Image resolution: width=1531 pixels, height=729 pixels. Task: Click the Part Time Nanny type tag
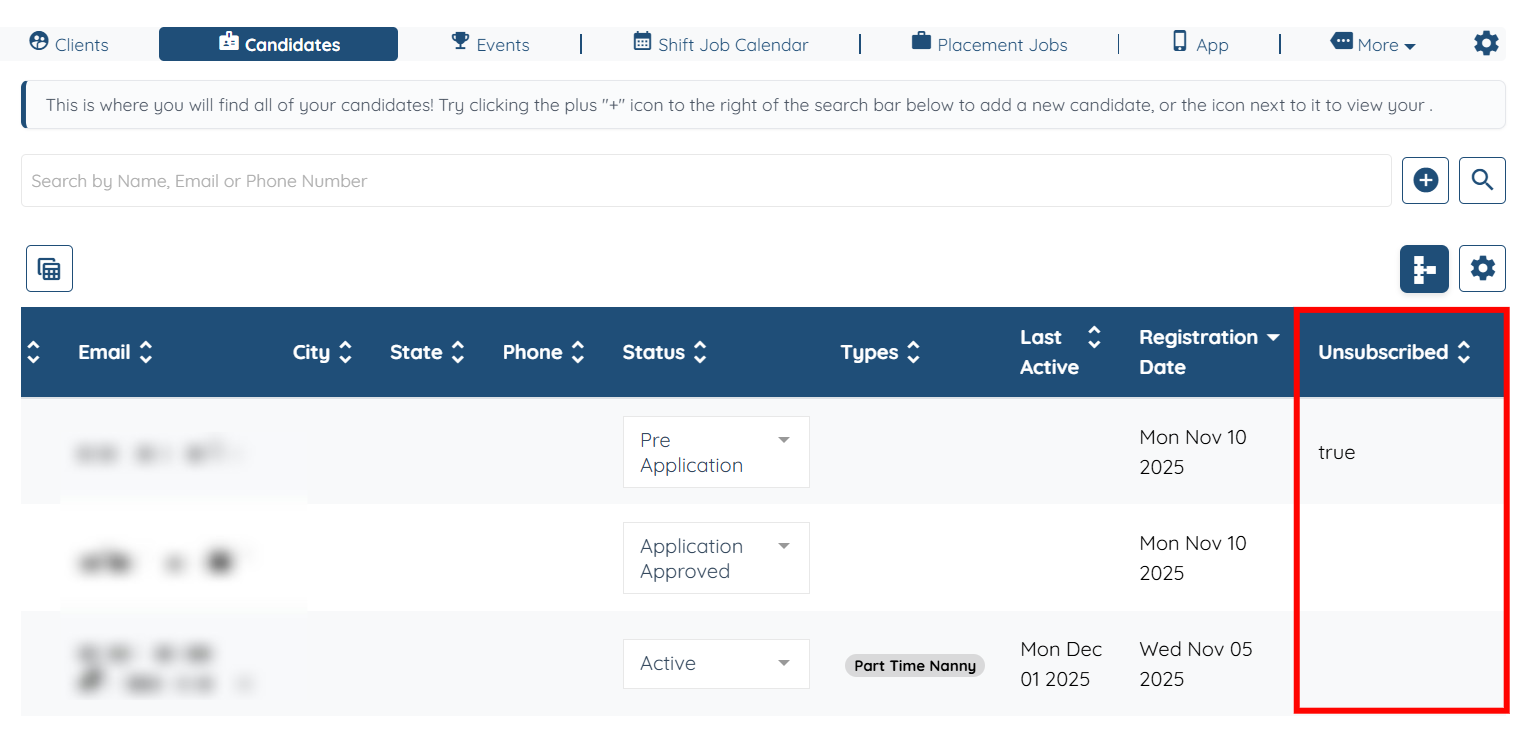coord(915,665)
